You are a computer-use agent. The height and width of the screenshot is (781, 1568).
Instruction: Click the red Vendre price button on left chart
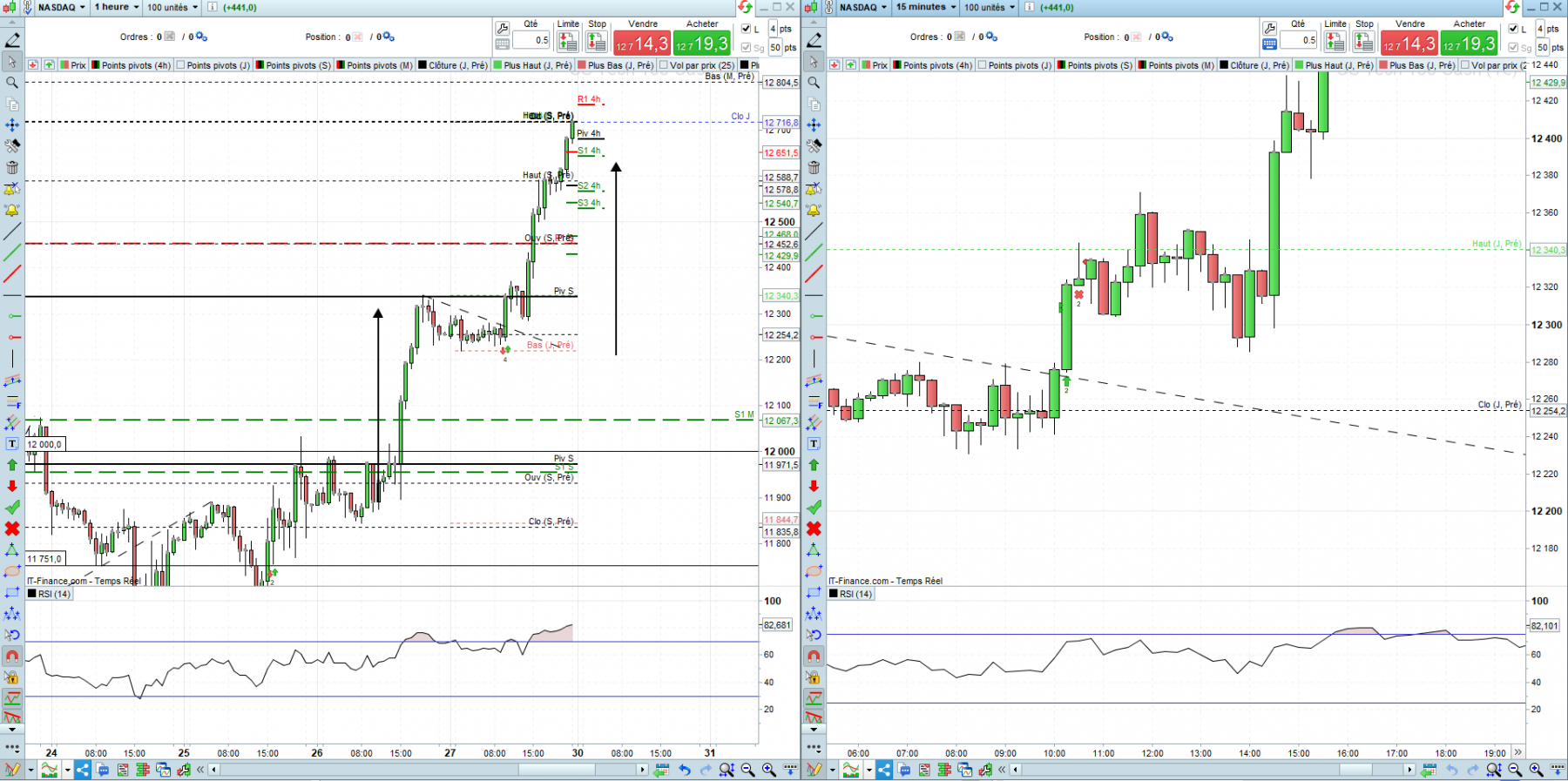(642, 44)
